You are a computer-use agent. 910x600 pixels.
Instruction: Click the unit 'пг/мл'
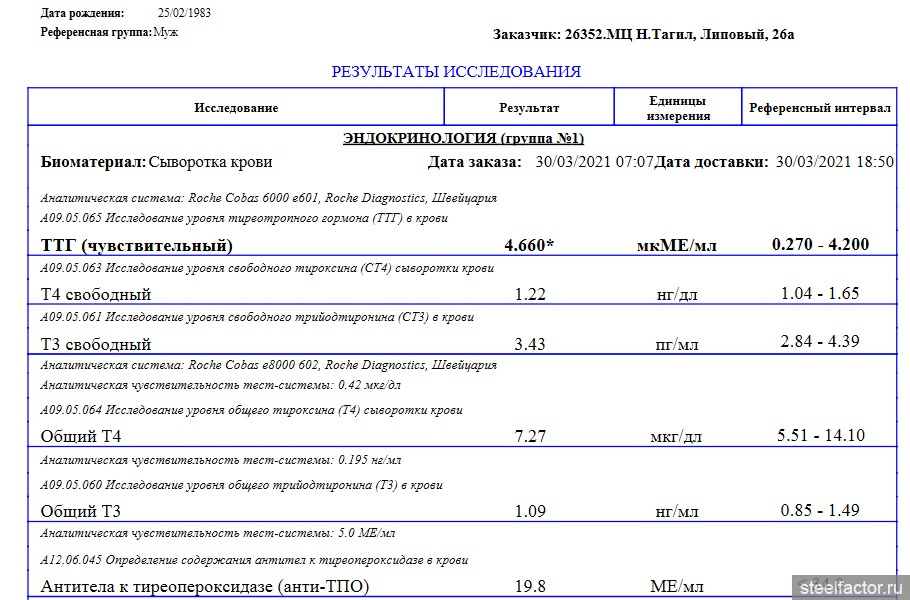click(677, 345)
